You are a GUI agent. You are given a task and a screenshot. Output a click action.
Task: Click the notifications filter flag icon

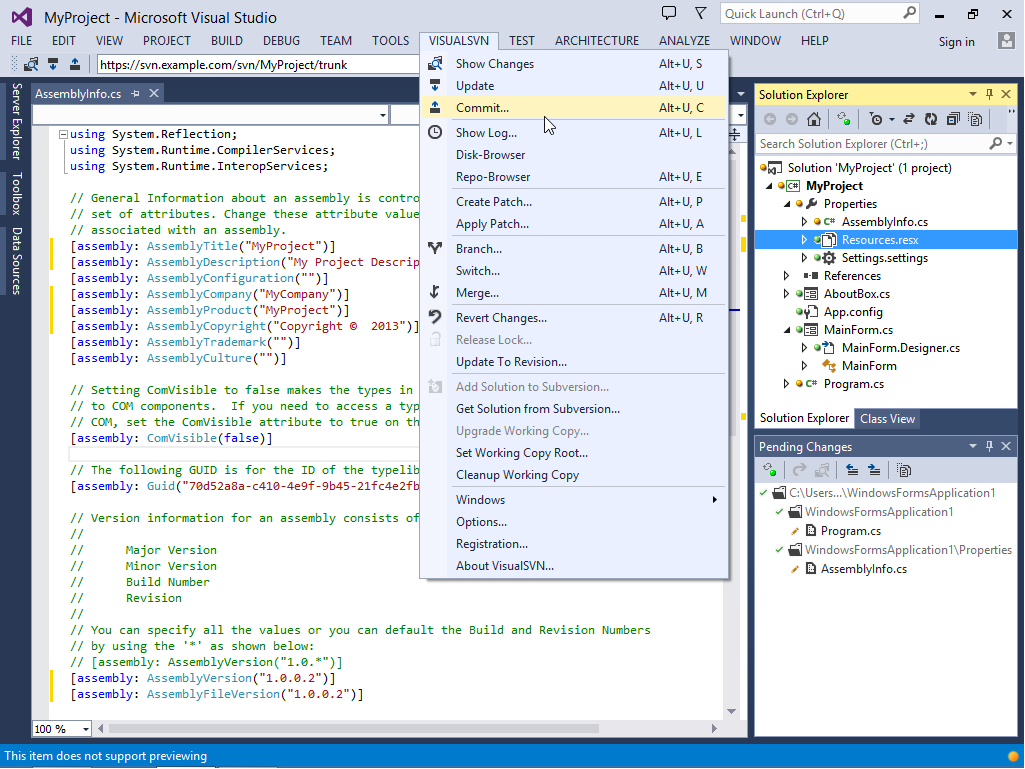tap(700, 13)
